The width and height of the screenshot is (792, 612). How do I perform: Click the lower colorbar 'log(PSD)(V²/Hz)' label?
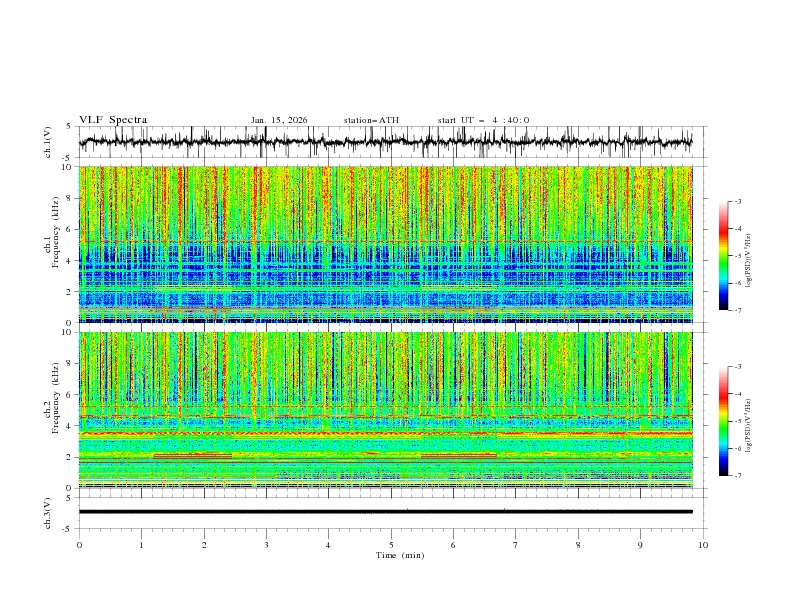748,425
